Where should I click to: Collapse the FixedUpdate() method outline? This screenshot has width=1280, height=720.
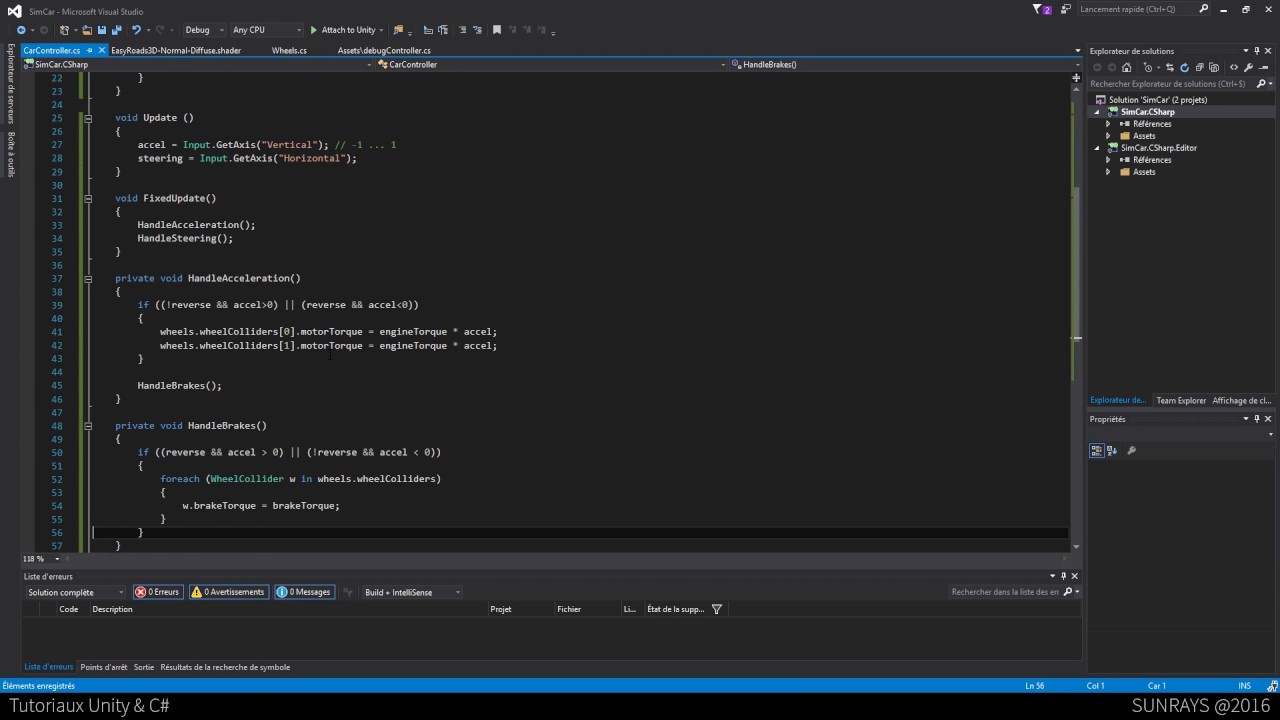[88, 198]
